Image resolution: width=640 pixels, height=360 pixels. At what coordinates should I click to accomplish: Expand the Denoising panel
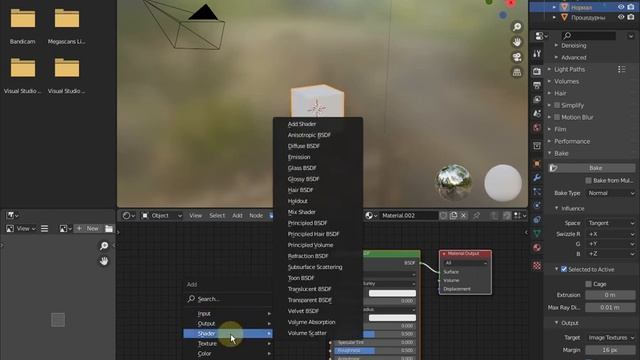[x=556, y=46]
